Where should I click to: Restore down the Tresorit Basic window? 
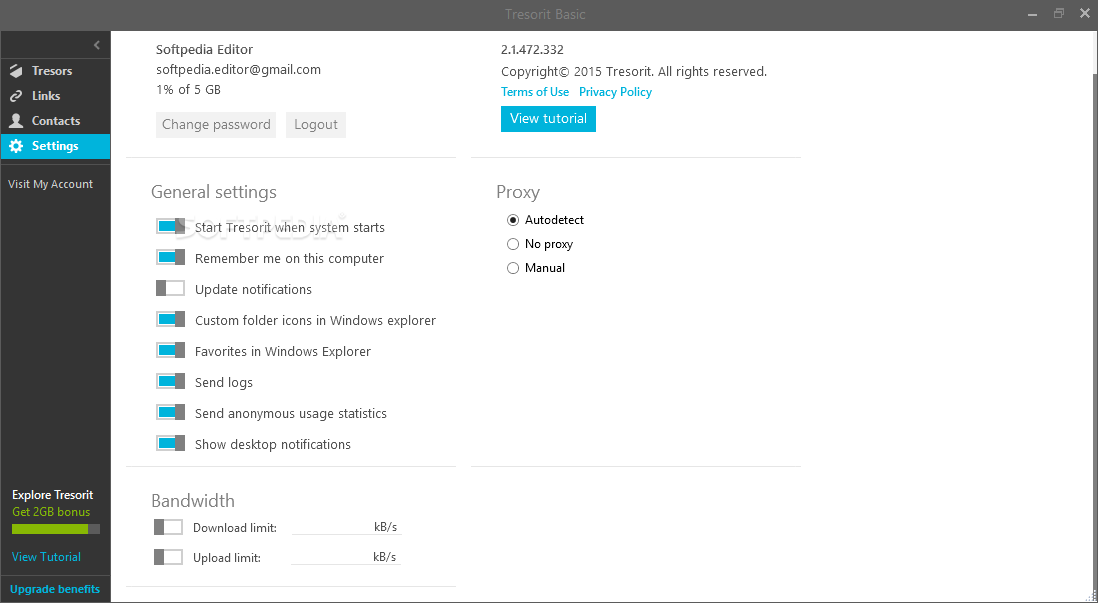point(1059,13)
